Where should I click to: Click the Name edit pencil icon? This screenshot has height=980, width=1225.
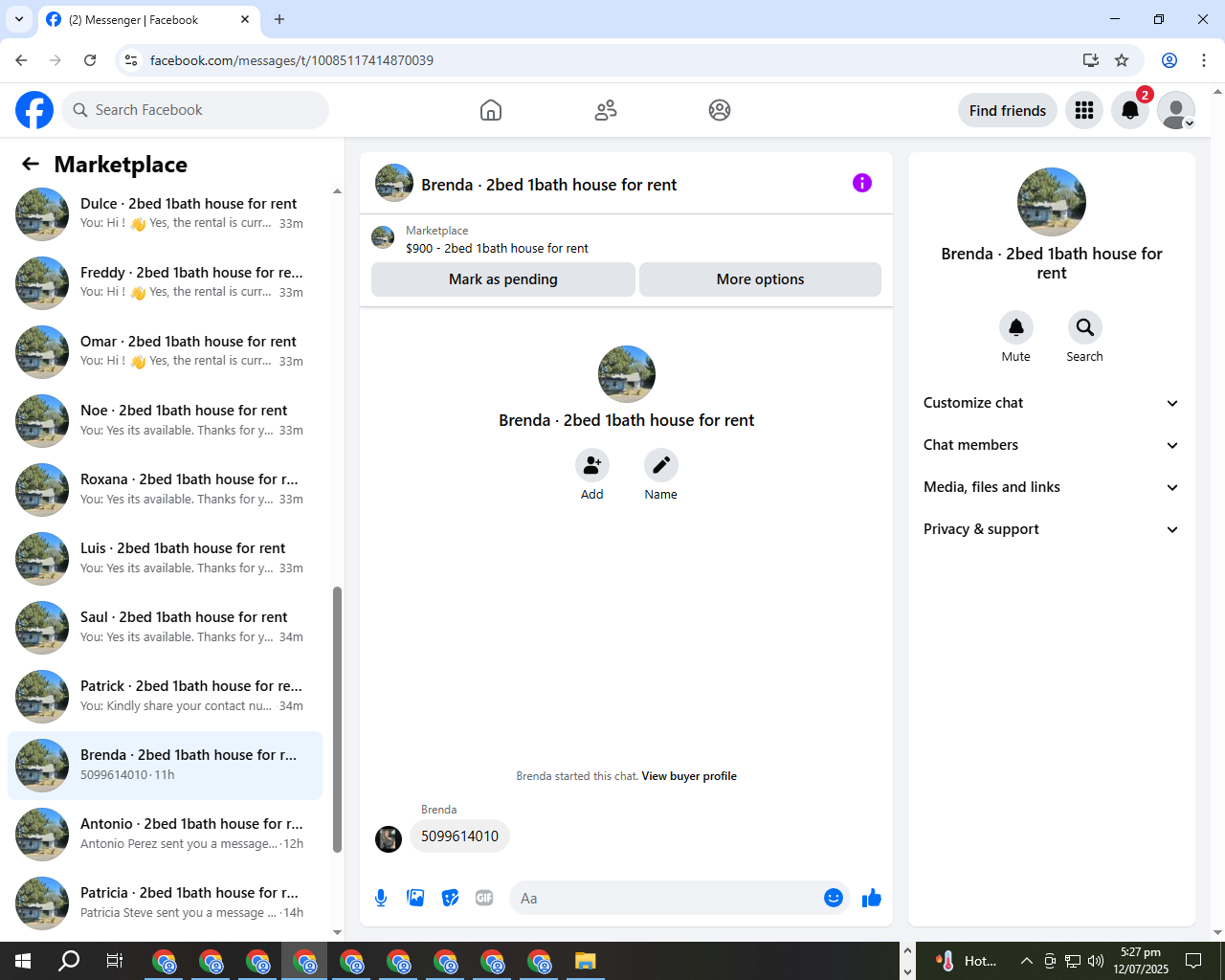point(661,465)
